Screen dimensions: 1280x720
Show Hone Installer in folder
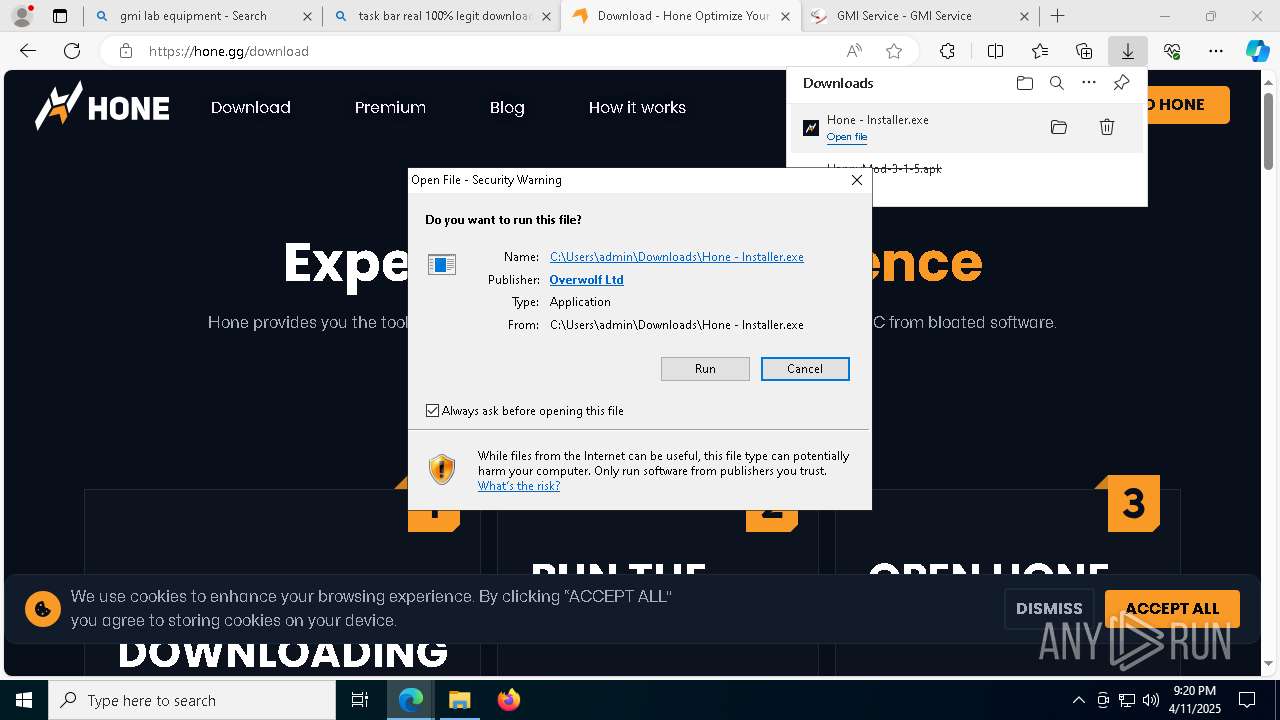[x=1059, y=127]
